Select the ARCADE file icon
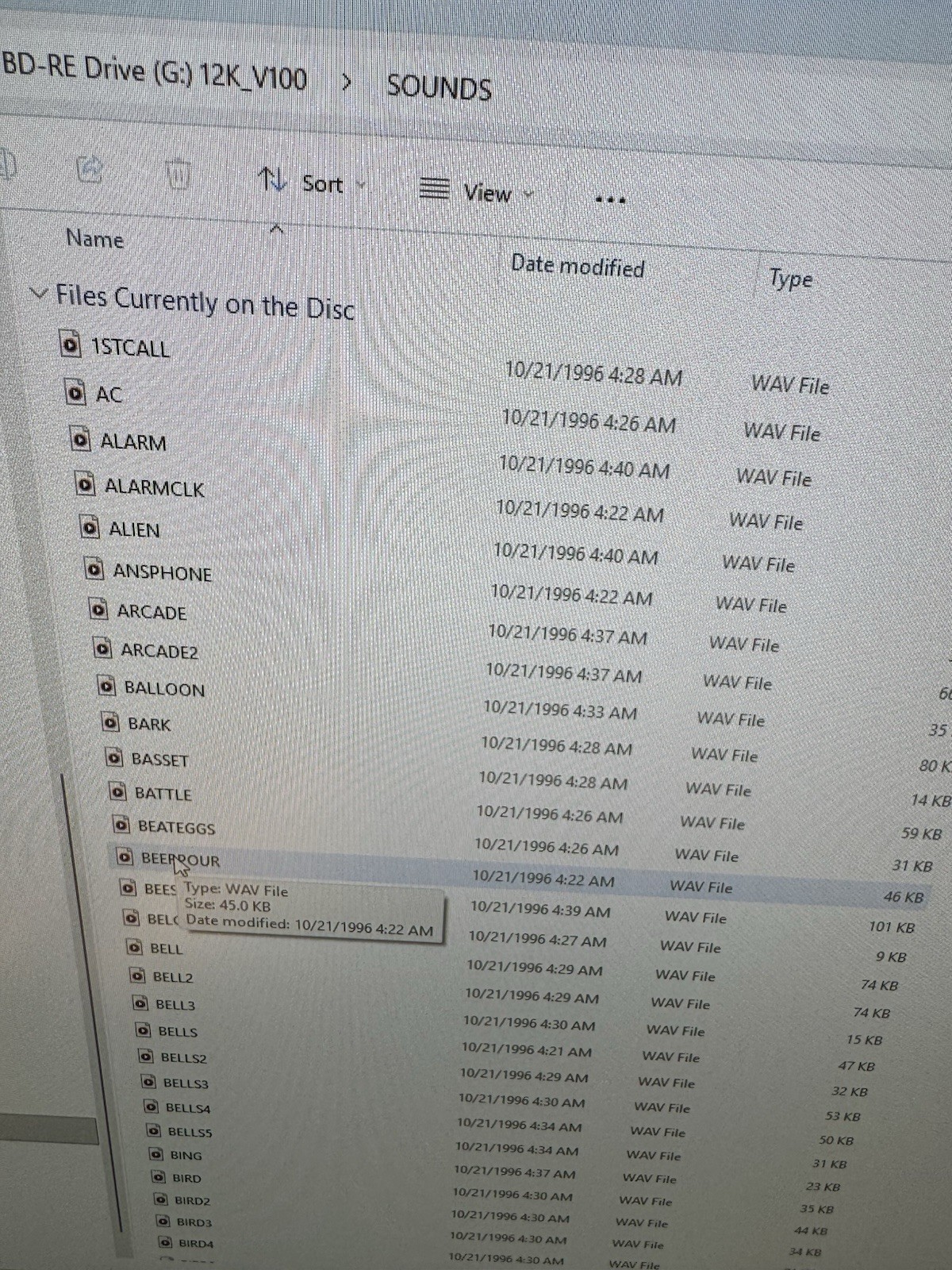952x1270 pixels. coord(98,610)
